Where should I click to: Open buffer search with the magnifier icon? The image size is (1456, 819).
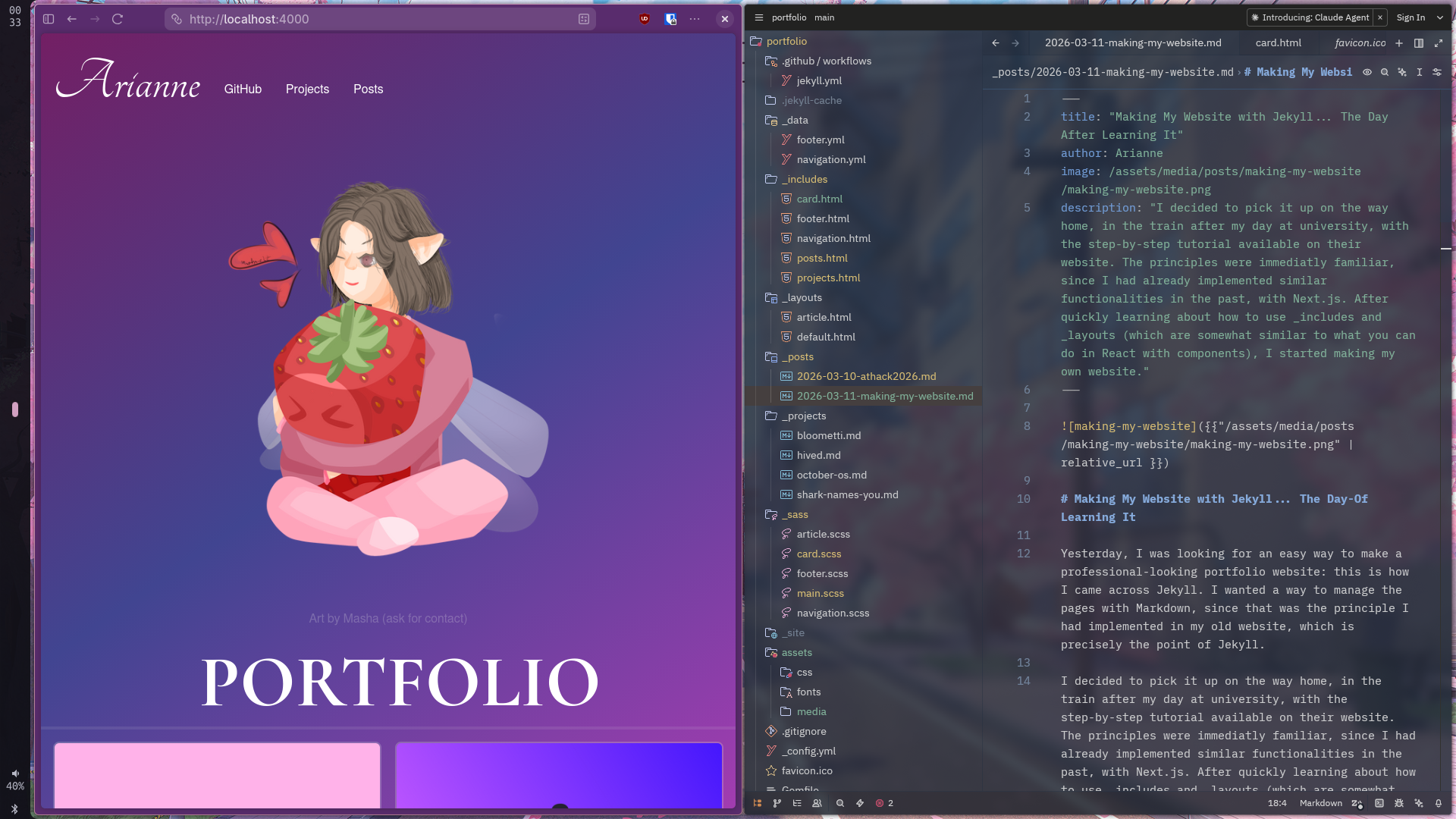1385,72
